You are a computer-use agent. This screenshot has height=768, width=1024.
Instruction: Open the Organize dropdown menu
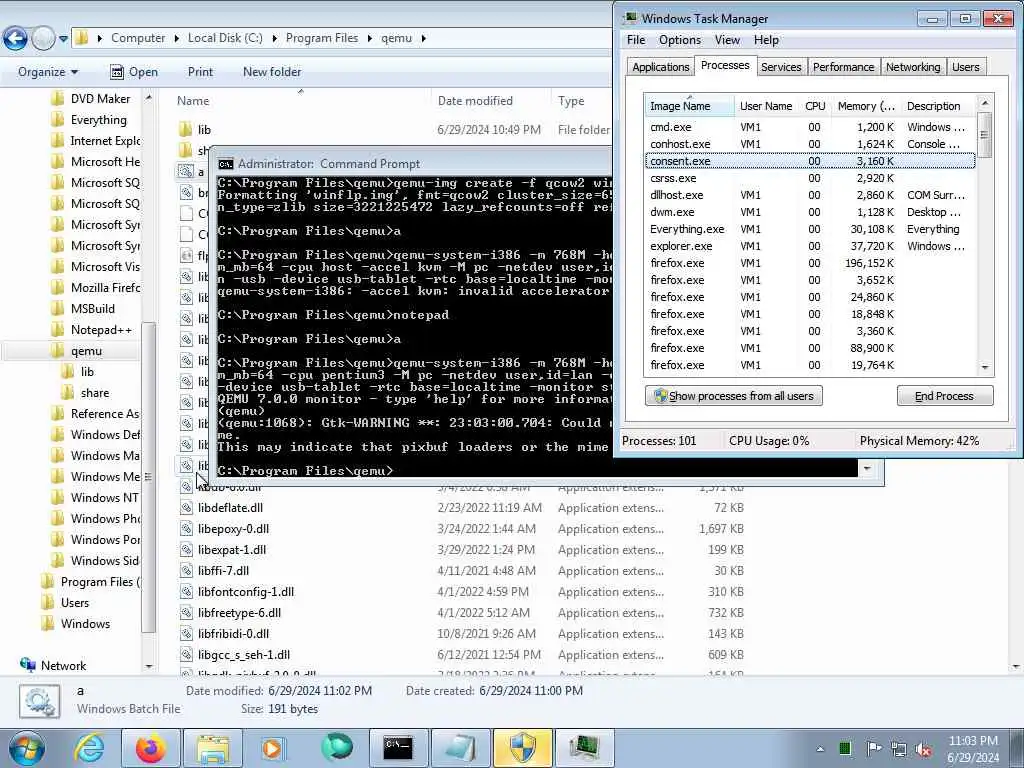click(x=48, y=72)
